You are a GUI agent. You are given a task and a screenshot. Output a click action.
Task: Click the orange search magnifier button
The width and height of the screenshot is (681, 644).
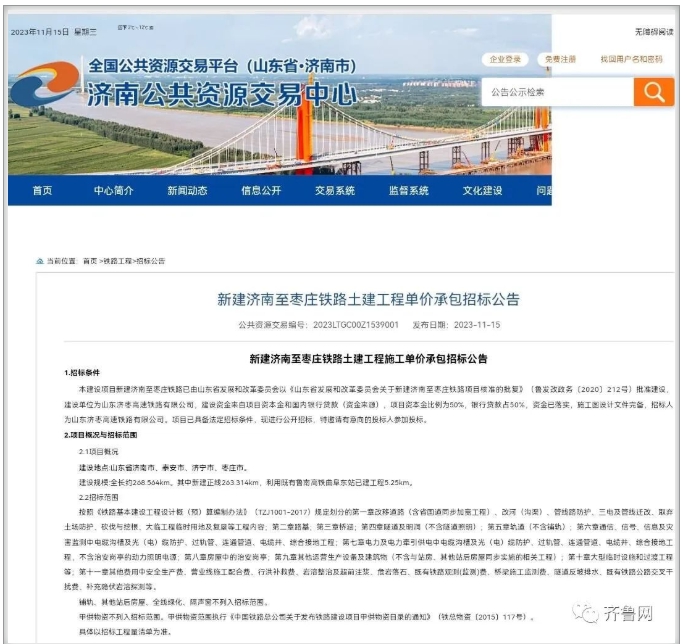coord(654,92)
